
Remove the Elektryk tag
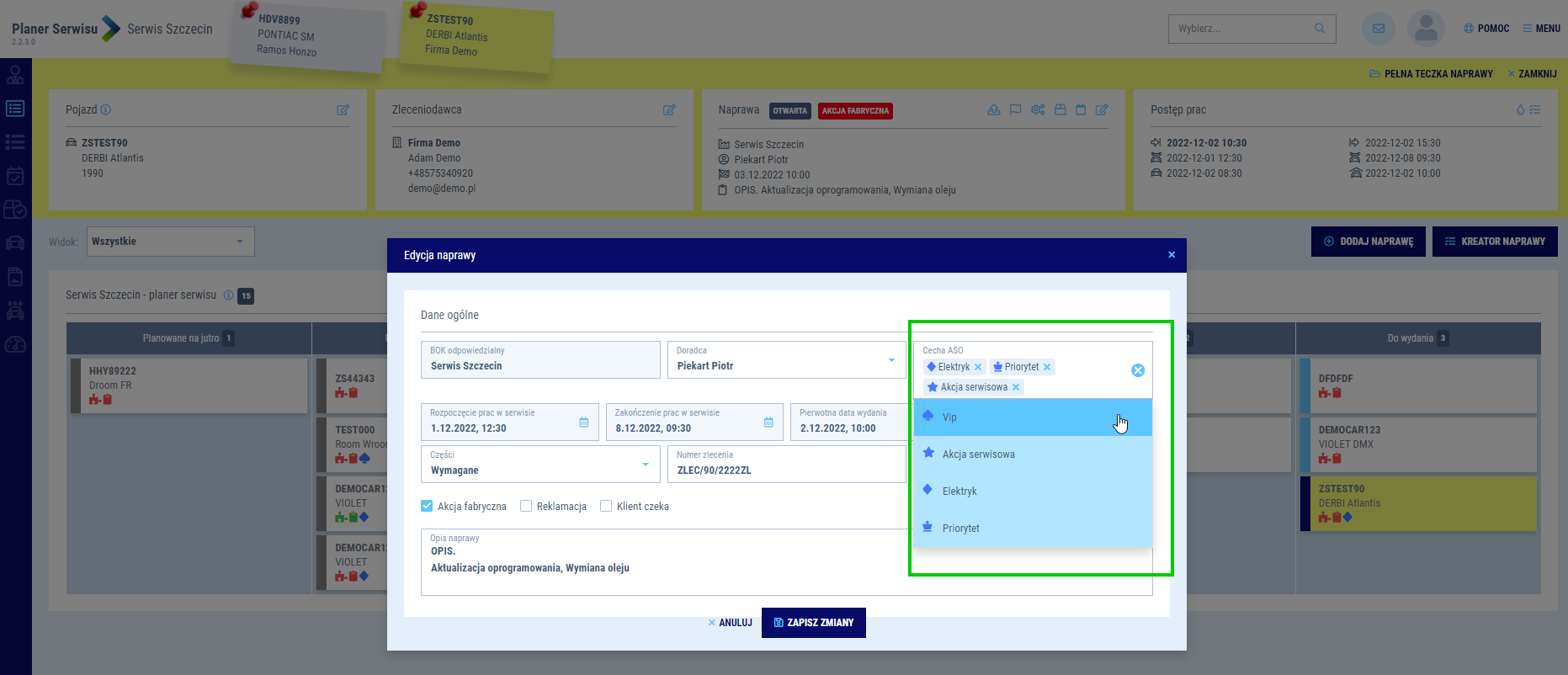tap(978, 367)
